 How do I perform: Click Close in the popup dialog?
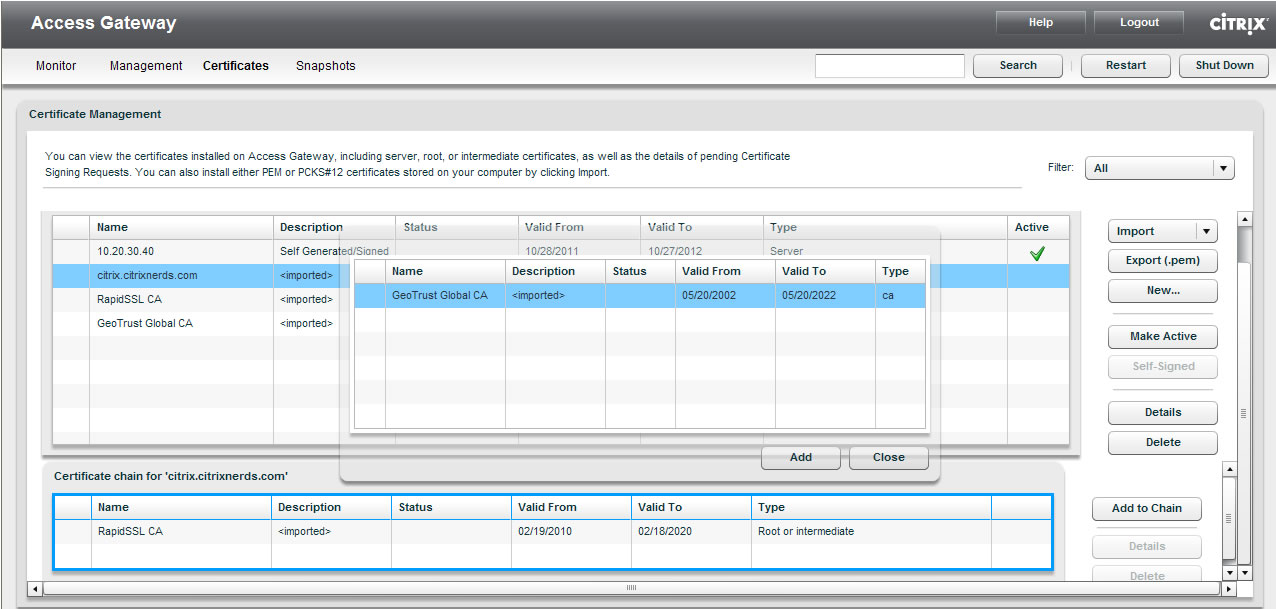coord(889,458)
